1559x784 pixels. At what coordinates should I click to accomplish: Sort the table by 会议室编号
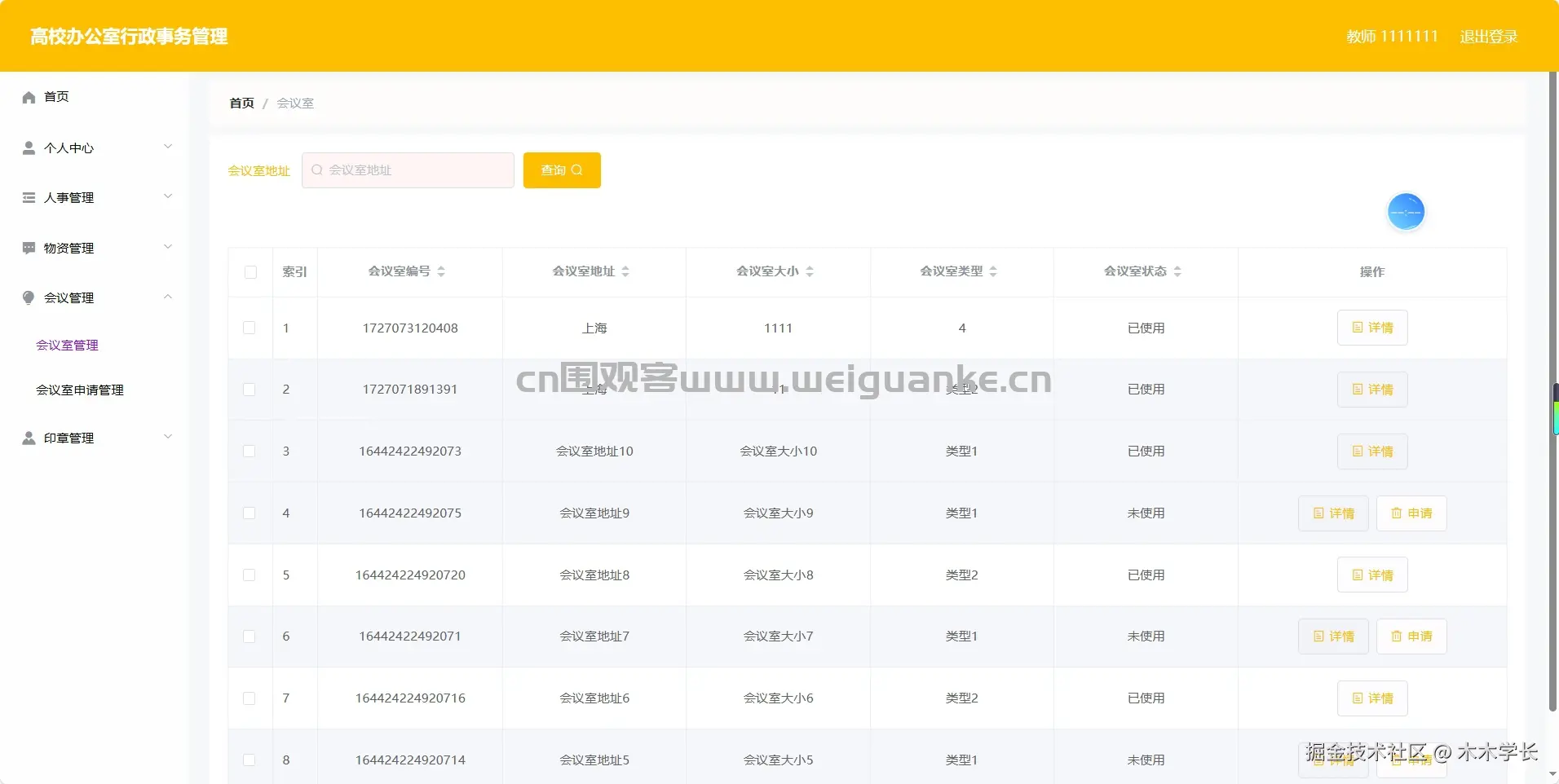coord(441,271)
